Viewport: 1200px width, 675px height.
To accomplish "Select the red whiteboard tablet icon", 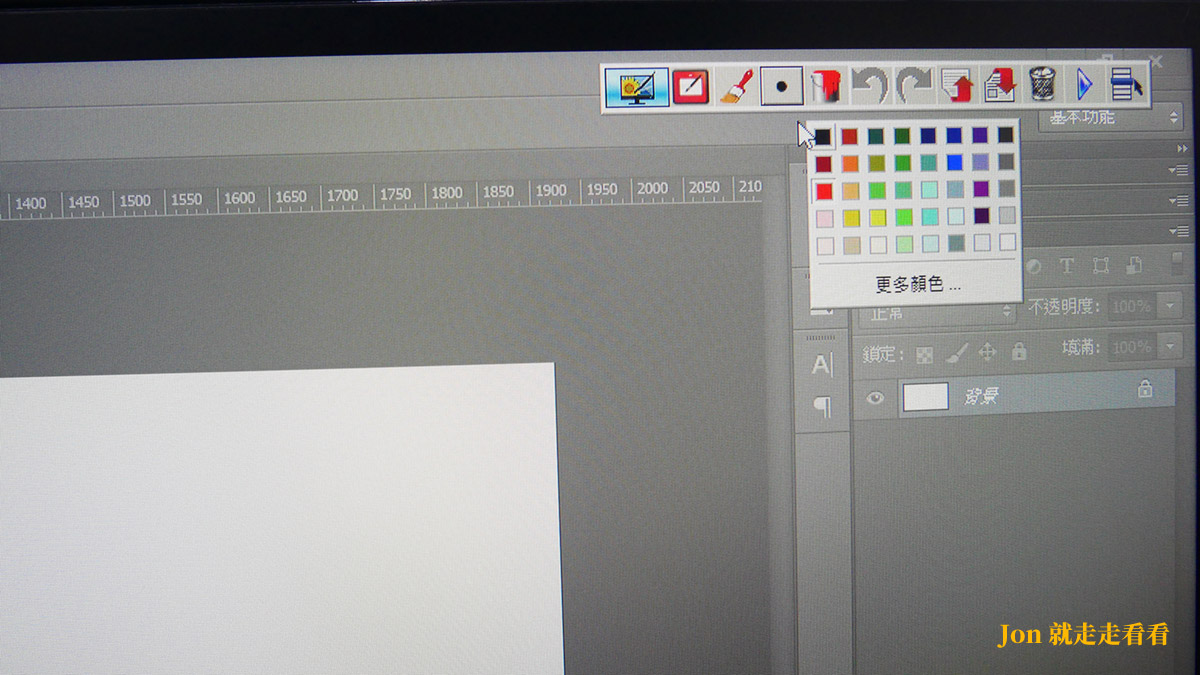I will point(690,87).
